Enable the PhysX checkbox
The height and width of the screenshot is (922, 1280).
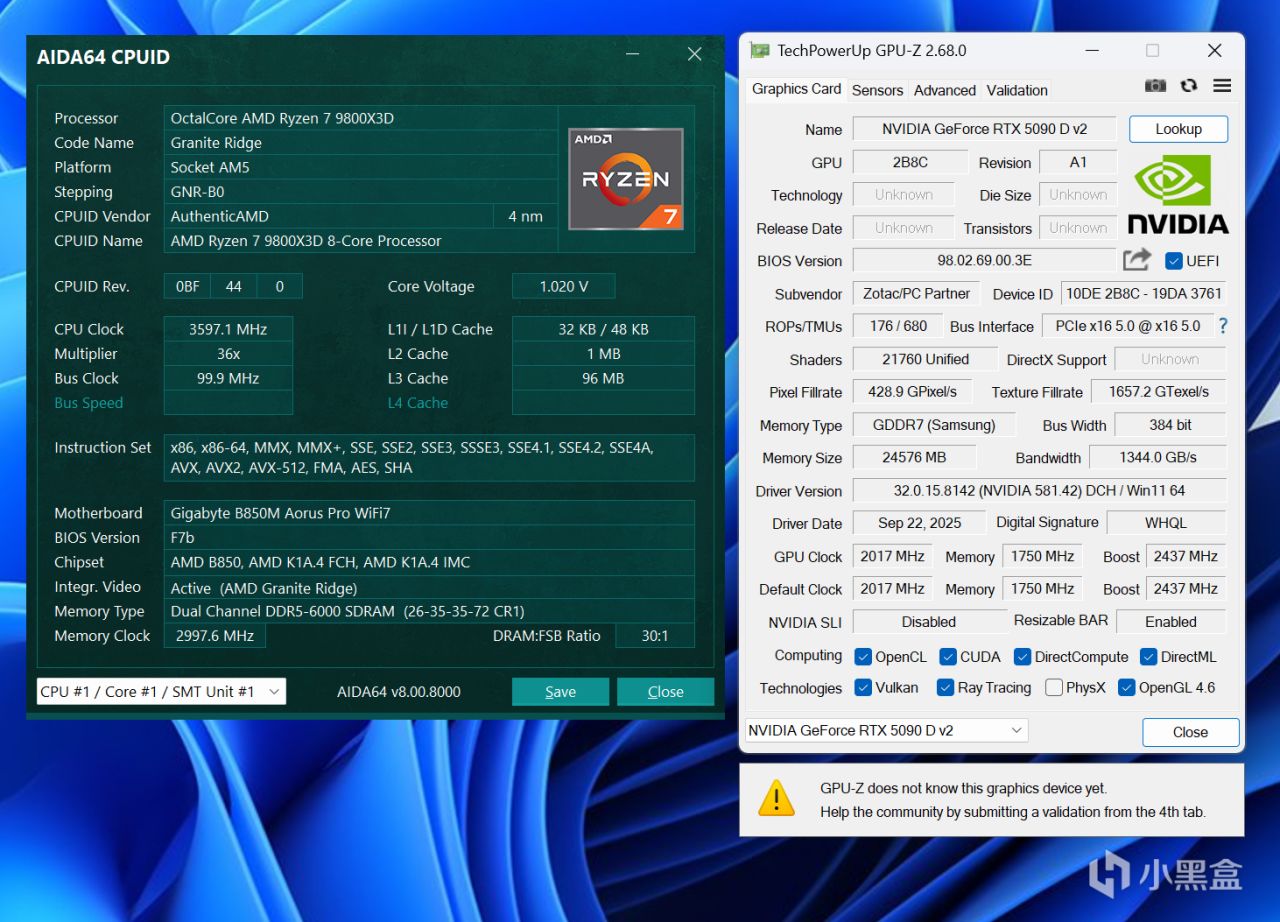[x=1053, y=688]
